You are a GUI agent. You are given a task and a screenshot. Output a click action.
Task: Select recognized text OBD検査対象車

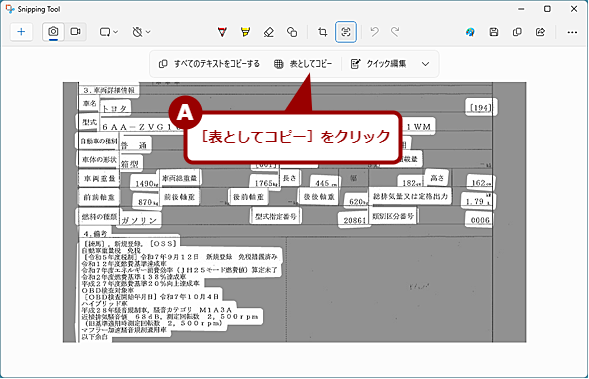click(x=107, y=290)
